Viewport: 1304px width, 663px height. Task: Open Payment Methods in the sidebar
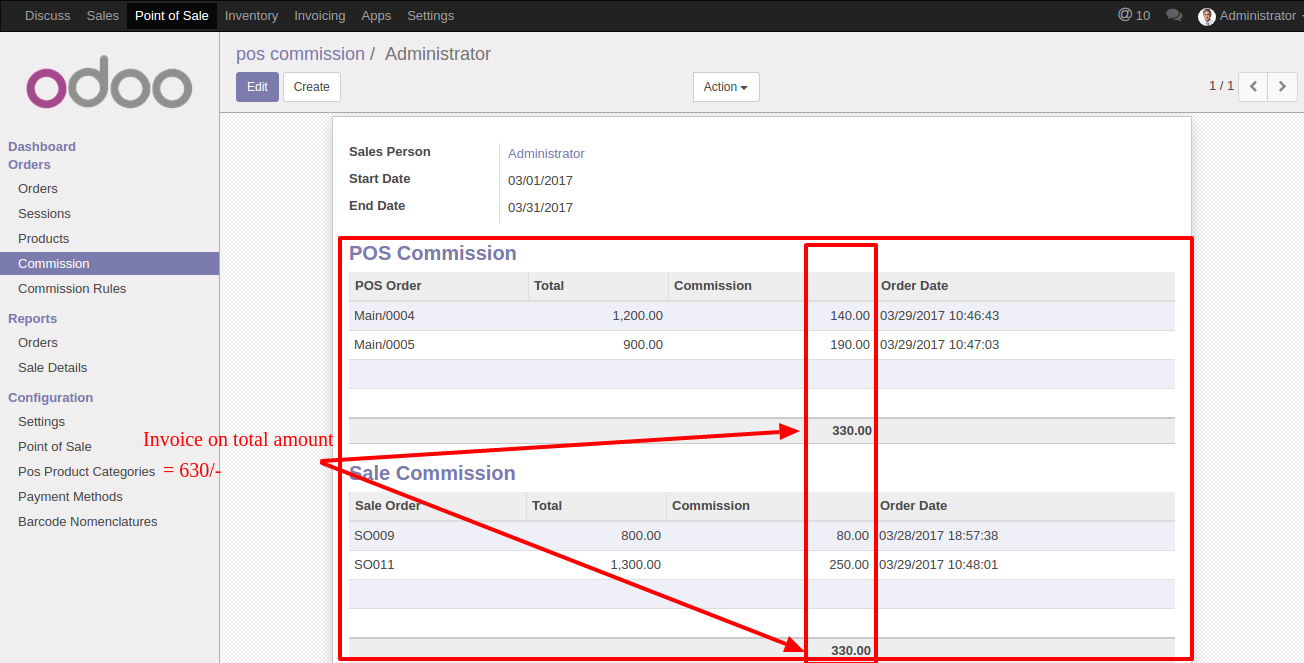(70, 497)
